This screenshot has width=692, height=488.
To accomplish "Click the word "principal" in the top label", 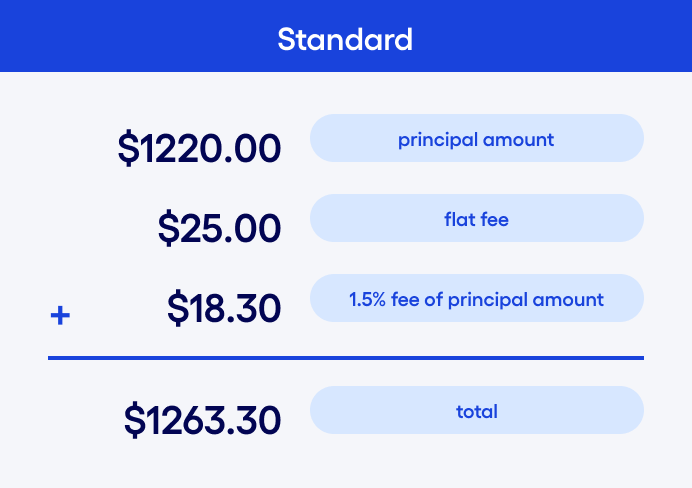I will 434,139.
